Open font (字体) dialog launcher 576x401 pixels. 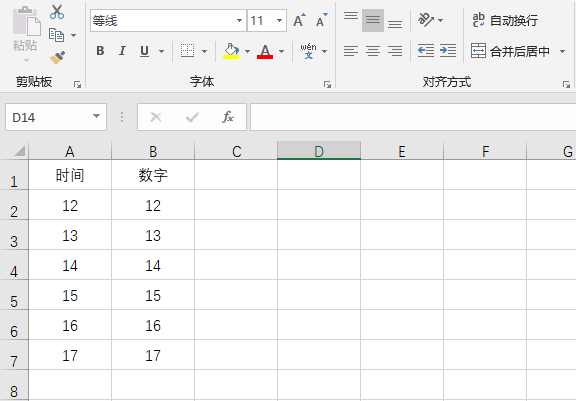point(327,84)
